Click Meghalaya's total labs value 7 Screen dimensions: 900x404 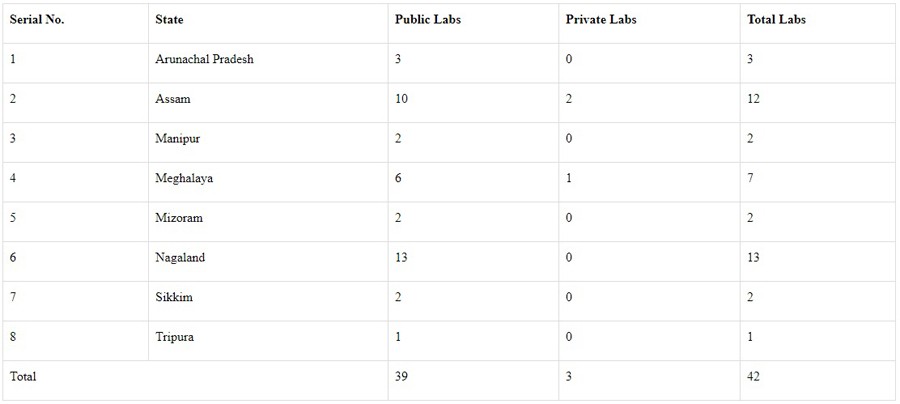pos(750,178)
